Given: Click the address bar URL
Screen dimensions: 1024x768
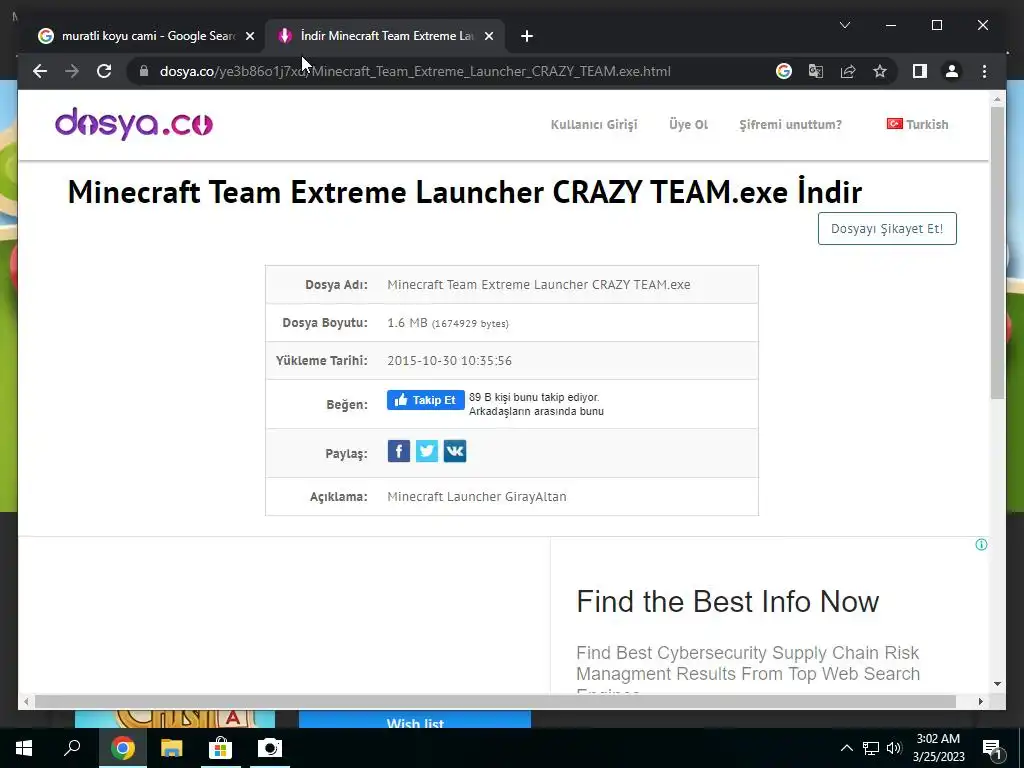Looking at the screenshot, I should coord(415,71).
